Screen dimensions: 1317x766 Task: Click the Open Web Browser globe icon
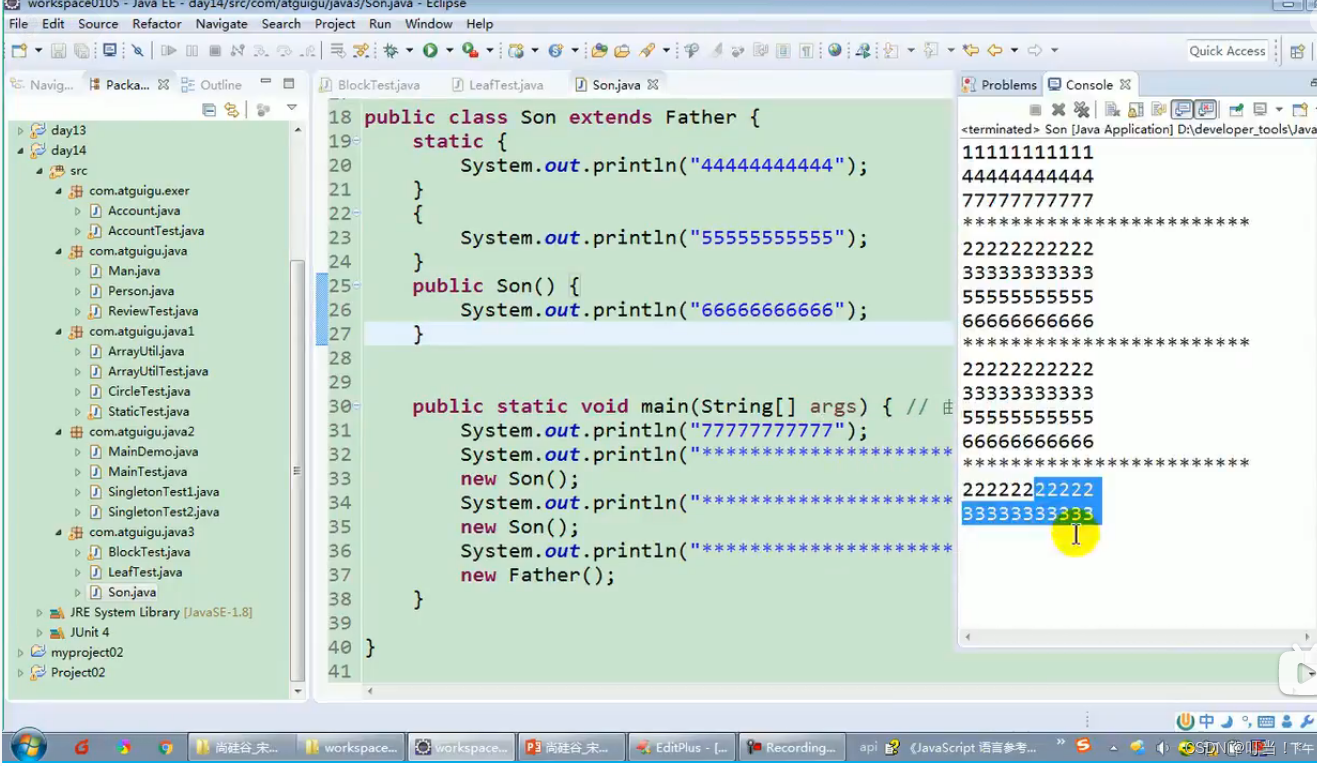click(834, 51)
